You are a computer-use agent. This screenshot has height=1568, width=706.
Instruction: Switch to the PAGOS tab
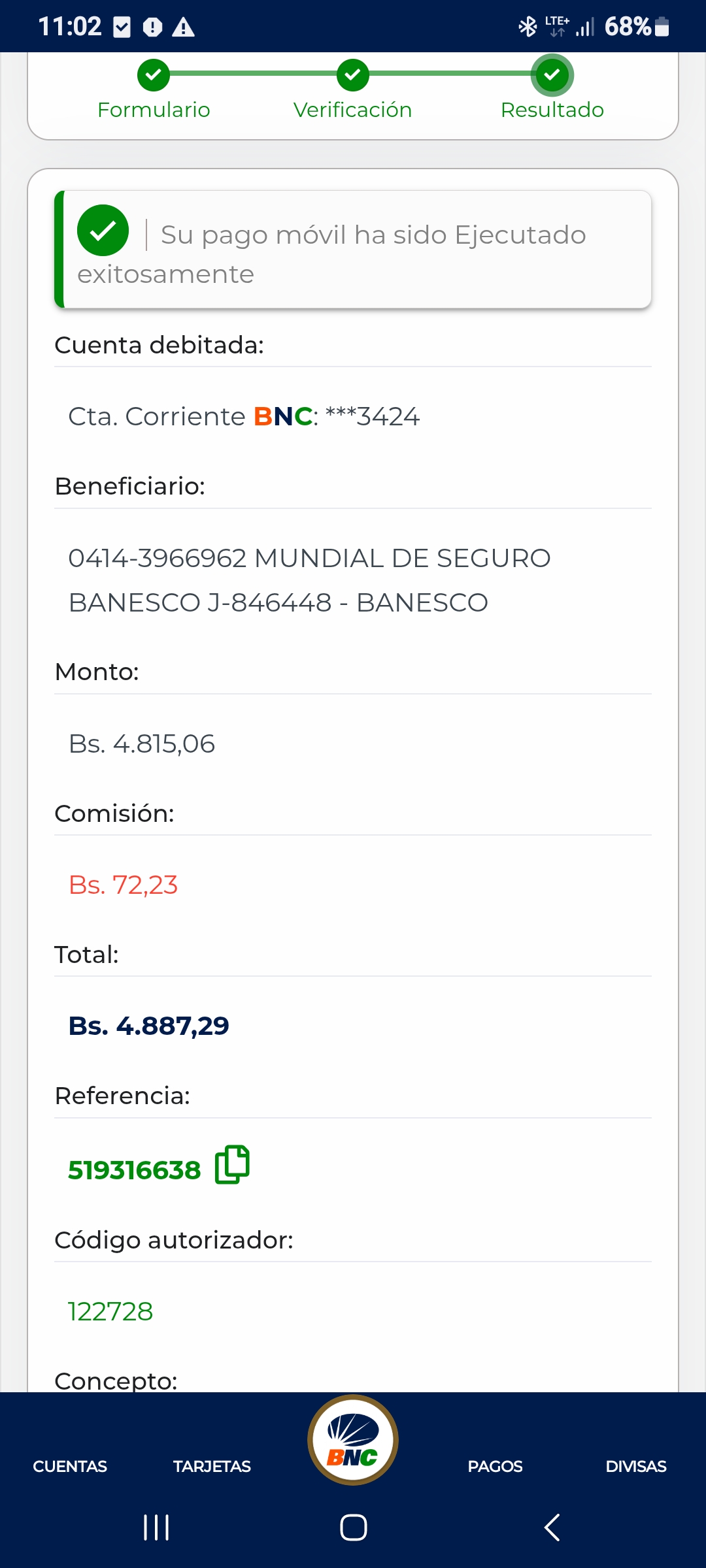tap(495, 1467)
